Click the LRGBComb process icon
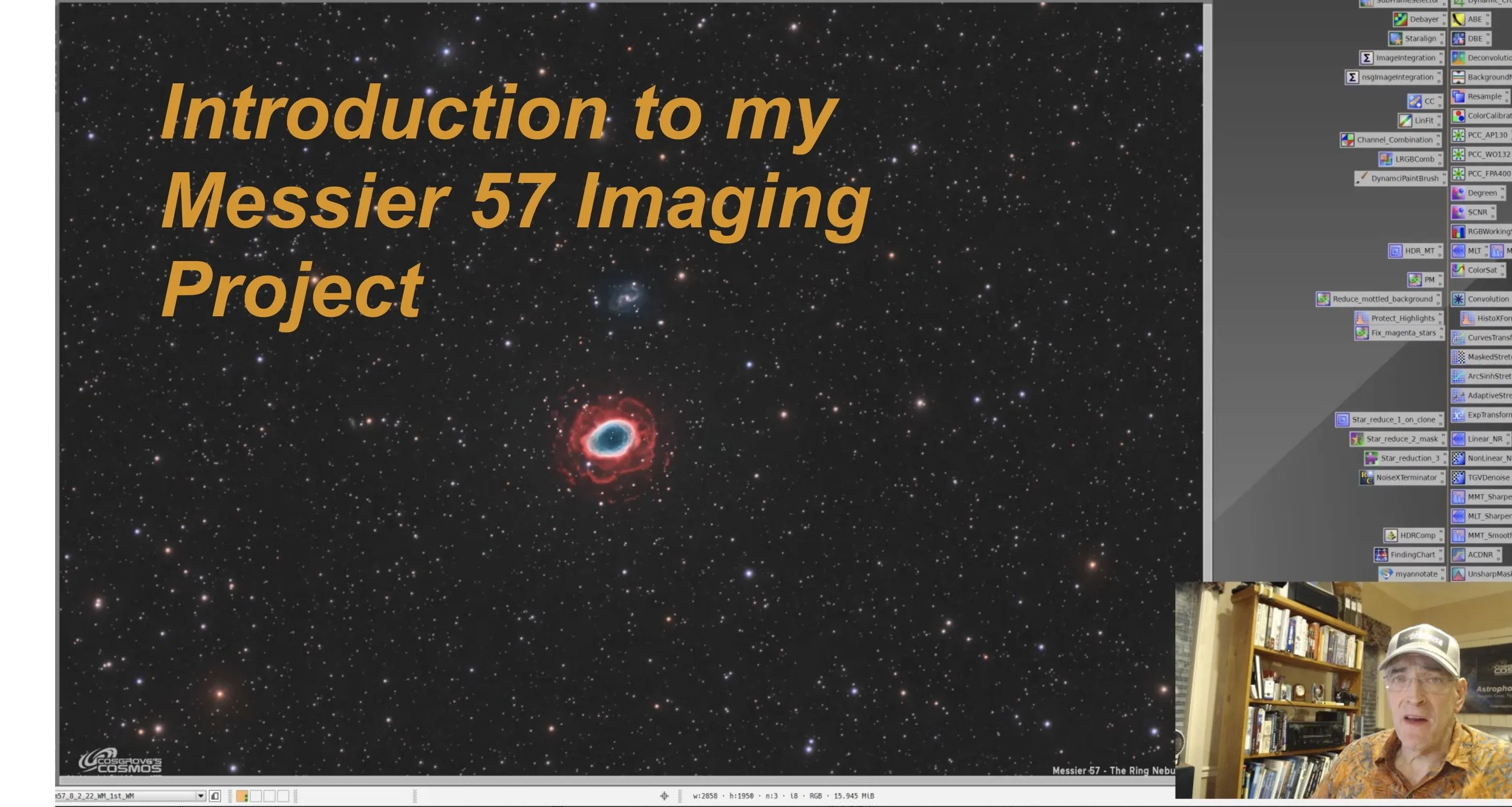This screenshot has width=1512, height=807. 1386,159
